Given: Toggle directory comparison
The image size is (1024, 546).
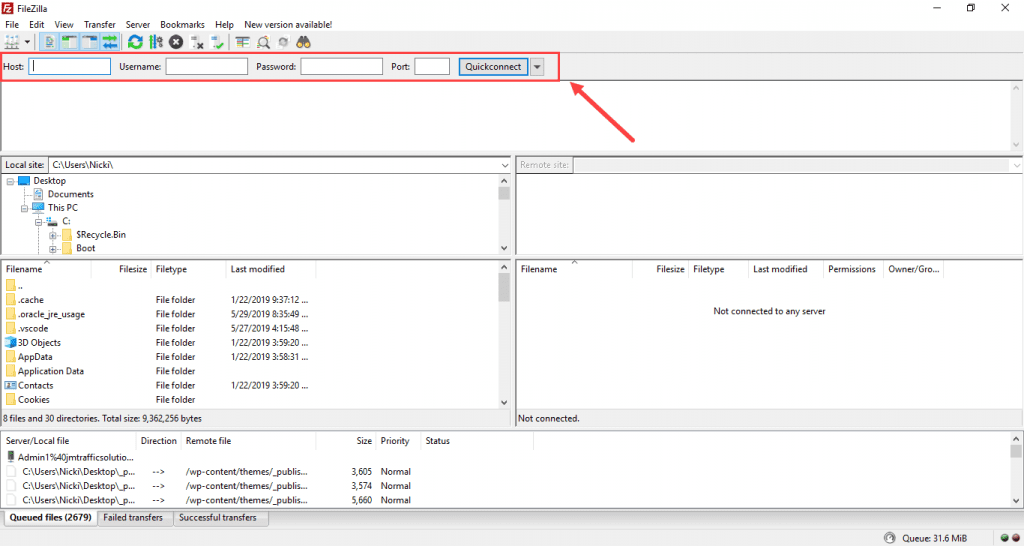Looking at the screenshot, I should pos(263,42).
